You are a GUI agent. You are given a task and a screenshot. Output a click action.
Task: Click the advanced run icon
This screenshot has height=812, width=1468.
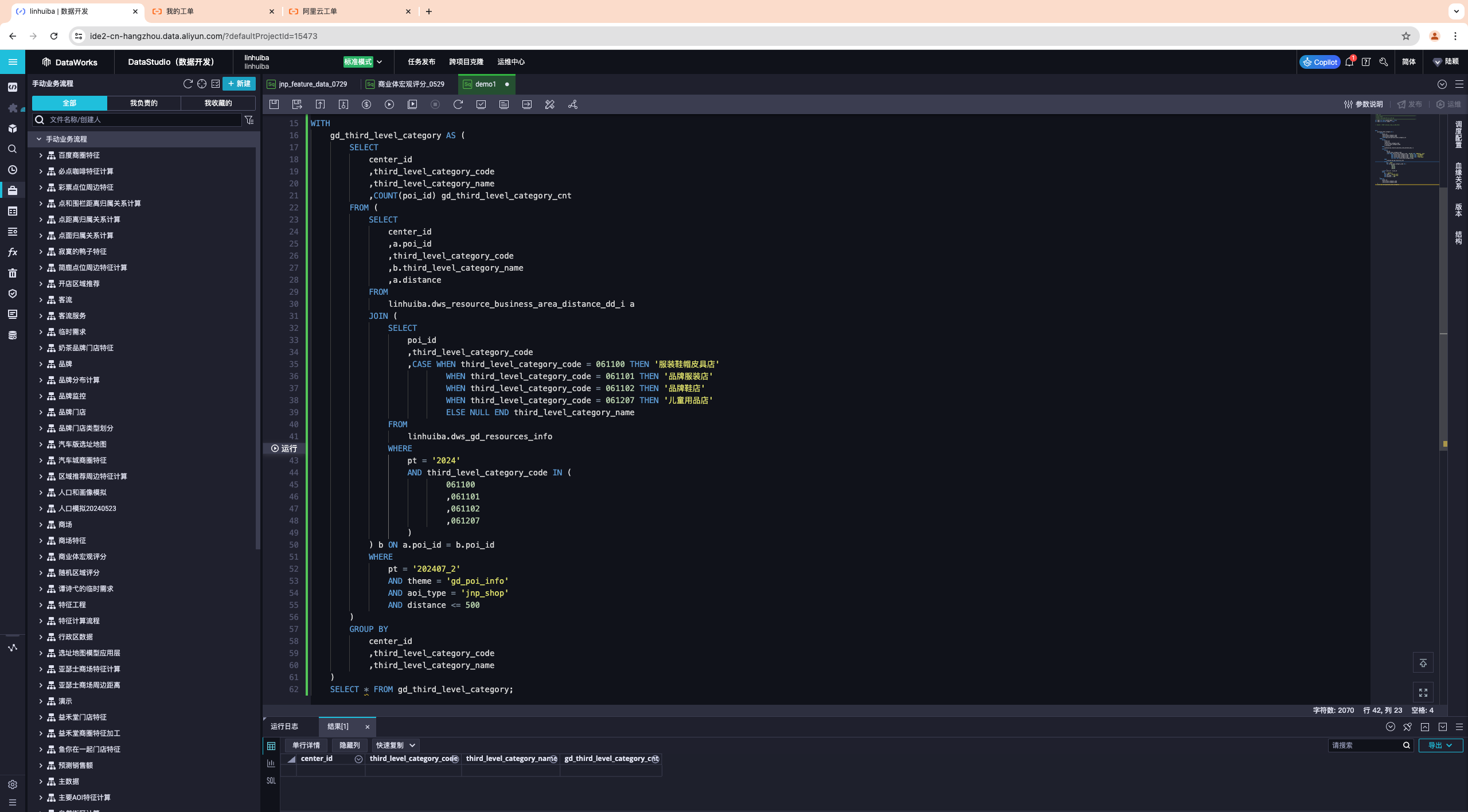click(x=412, y=104)
